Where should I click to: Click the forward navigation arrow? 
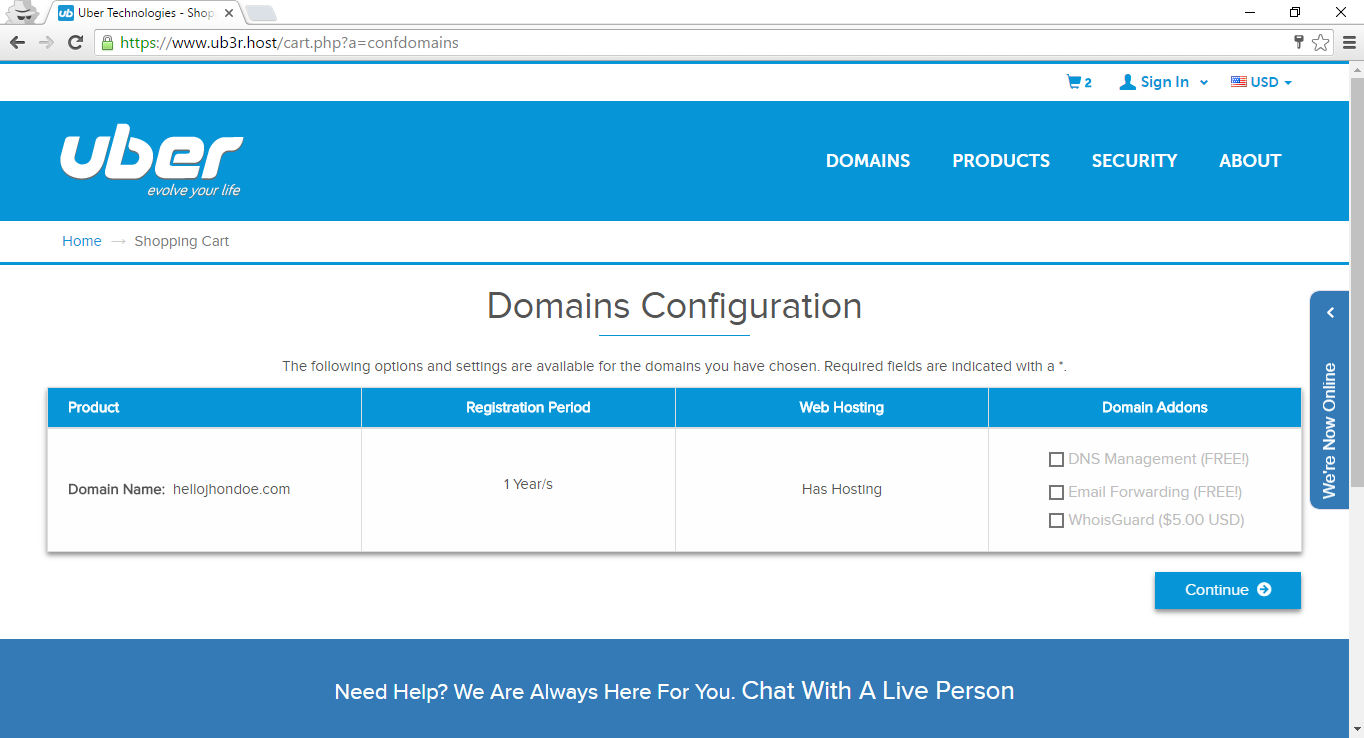46,42
